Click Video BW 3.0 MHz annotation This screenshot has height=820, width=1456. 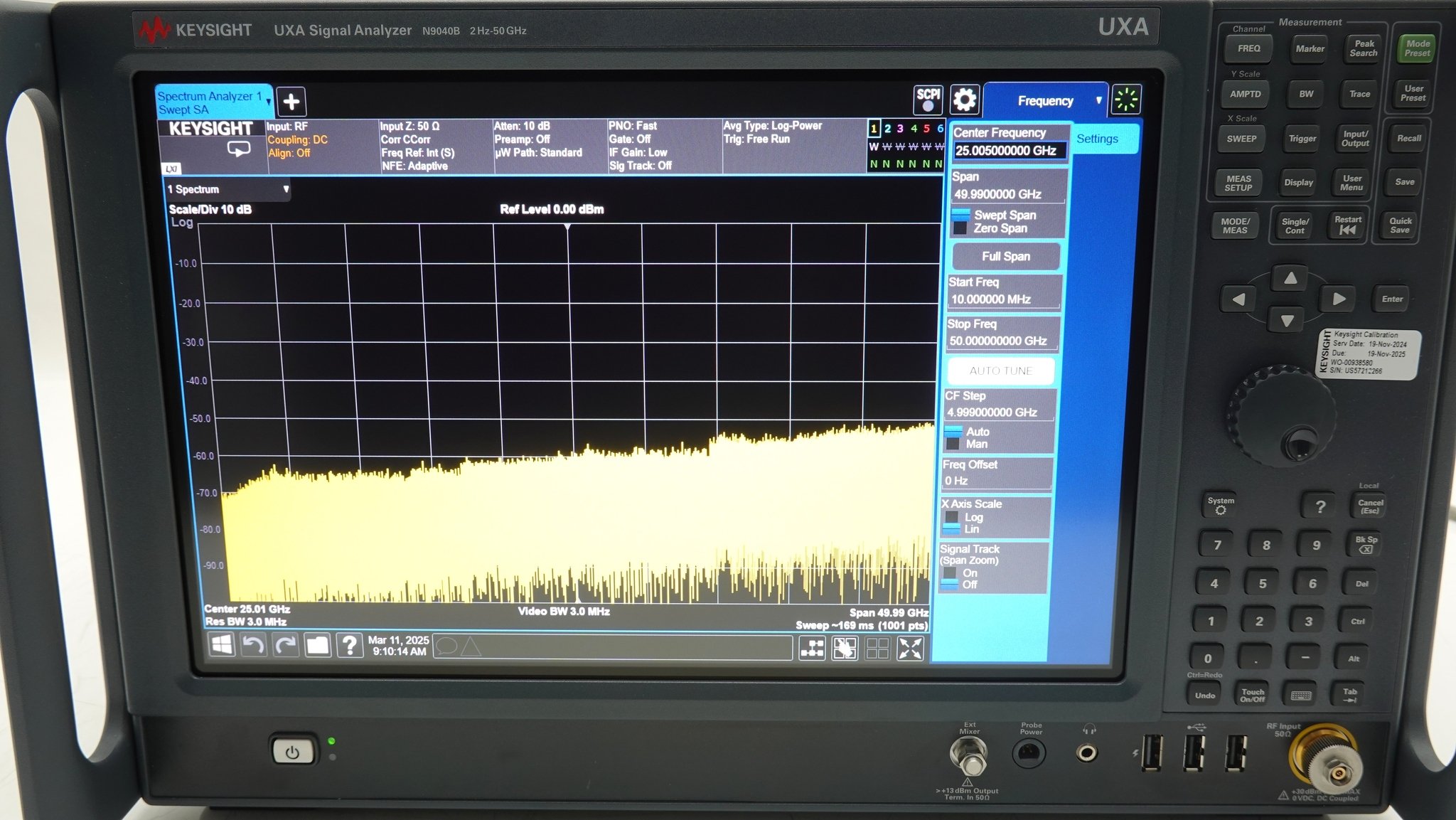564,611
